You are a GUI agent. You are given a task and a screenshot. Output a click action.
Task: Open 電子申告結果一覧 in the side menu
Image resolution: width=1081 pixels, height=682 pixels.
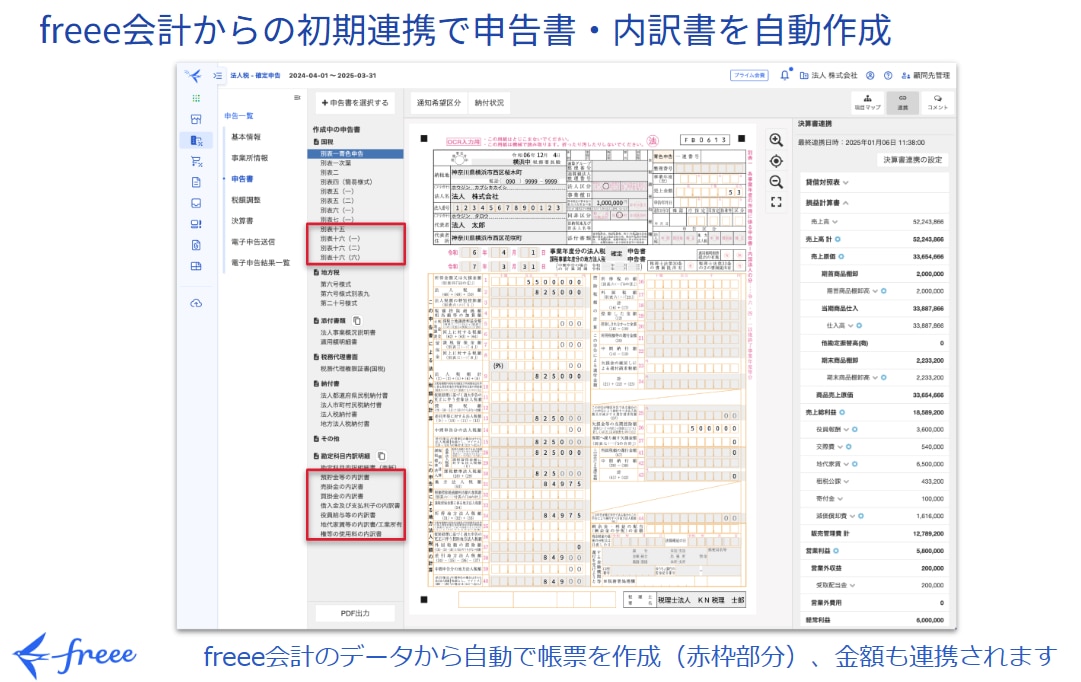coord(261,263)
